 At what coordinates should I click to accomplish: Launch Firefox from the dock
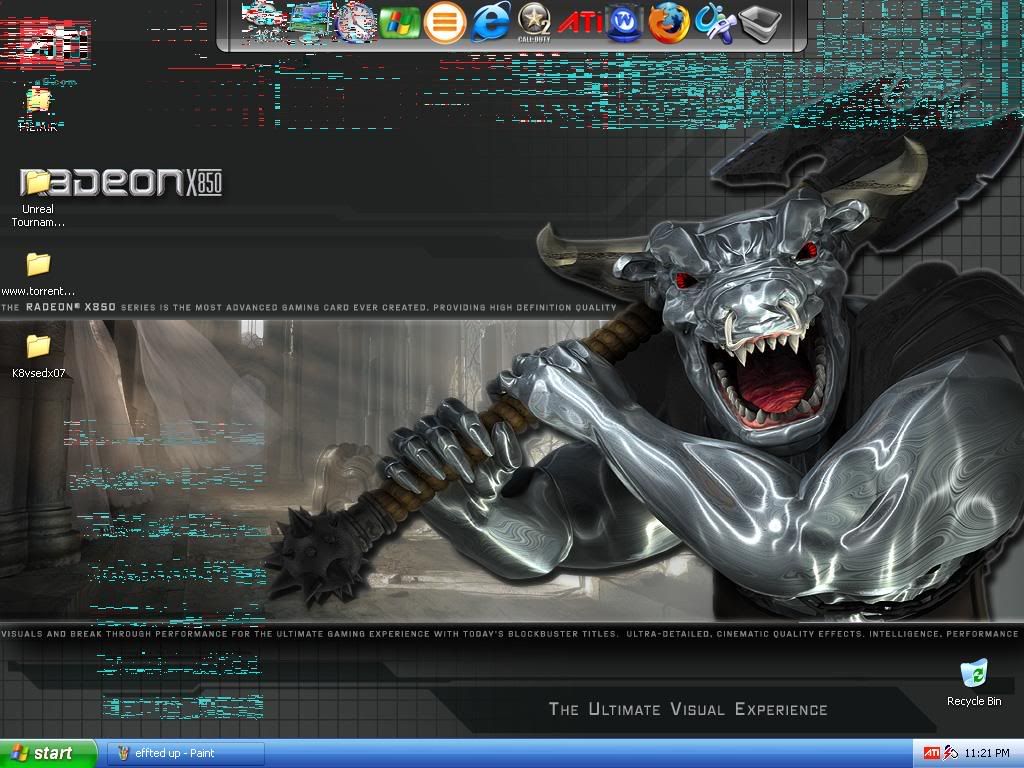(669, 22)
